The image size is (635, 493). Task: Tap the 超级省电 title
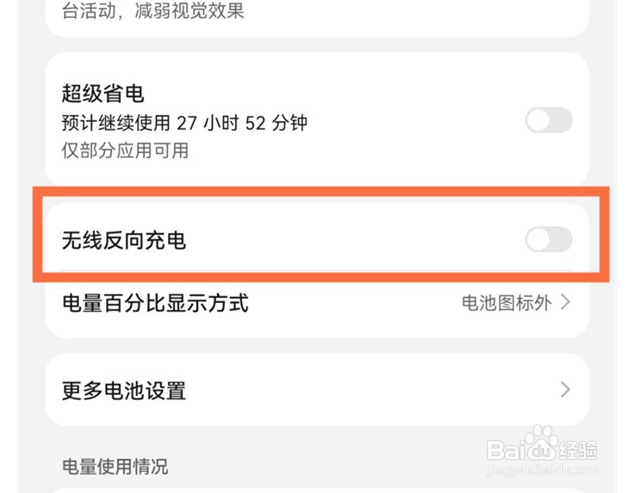click(103, 94)
